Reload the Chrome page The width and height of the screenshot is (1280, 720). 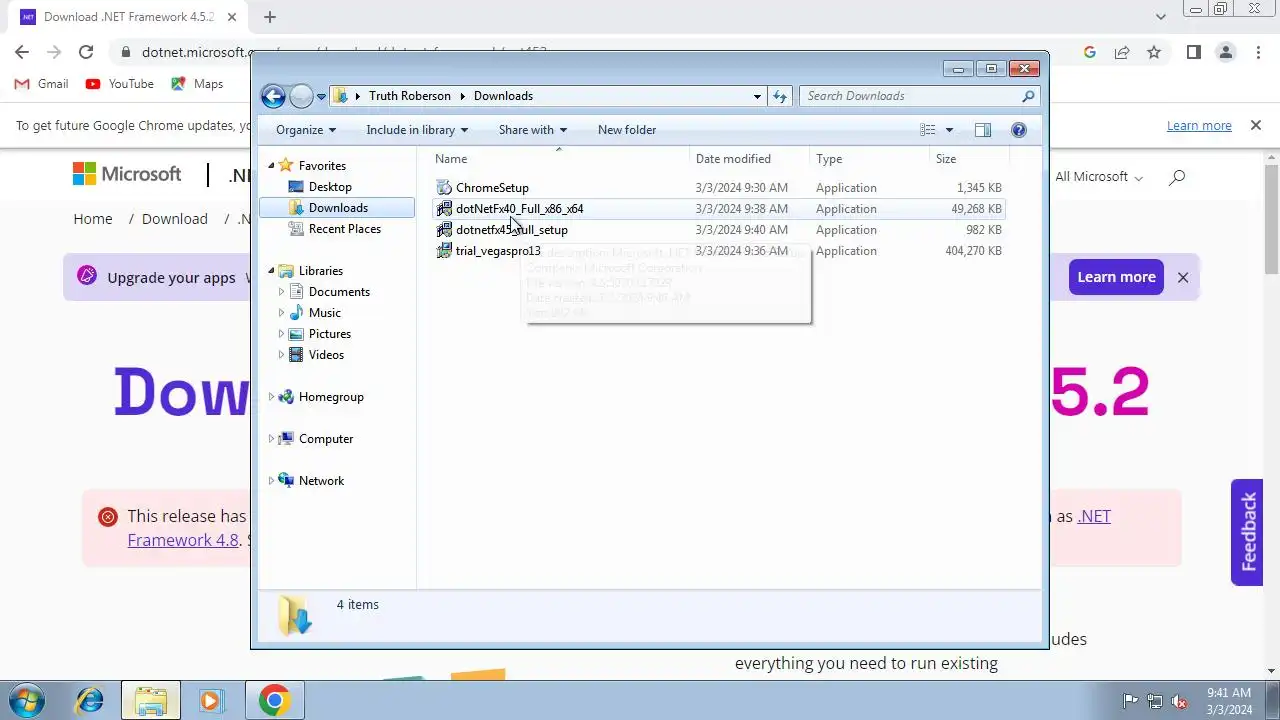[86, 52]
